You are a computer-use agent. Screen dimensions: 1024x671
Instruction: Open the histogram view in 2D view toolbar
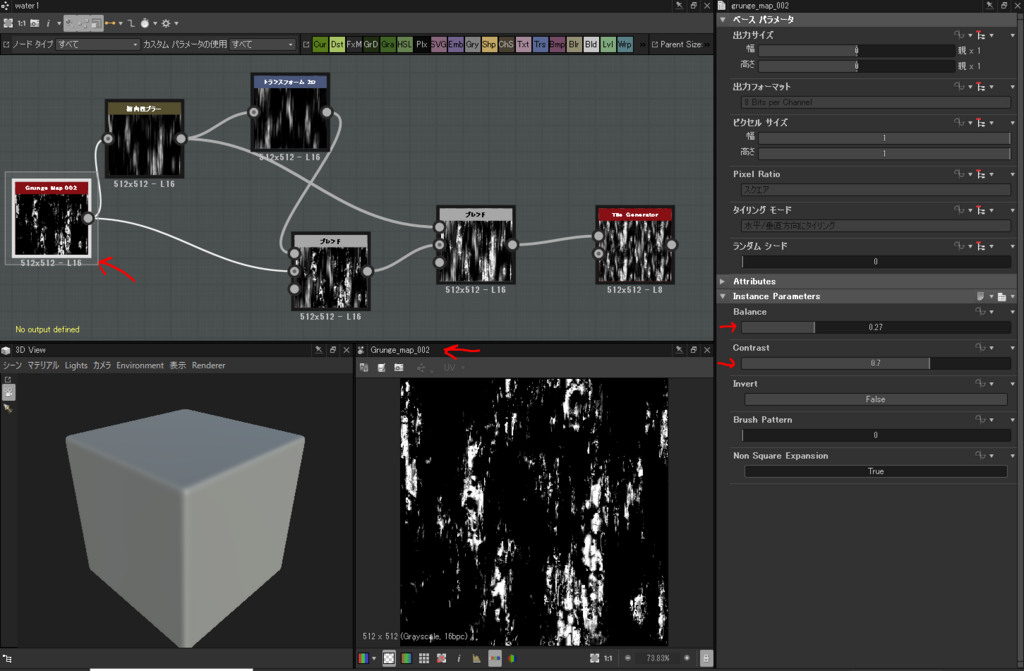coord(475,658)
